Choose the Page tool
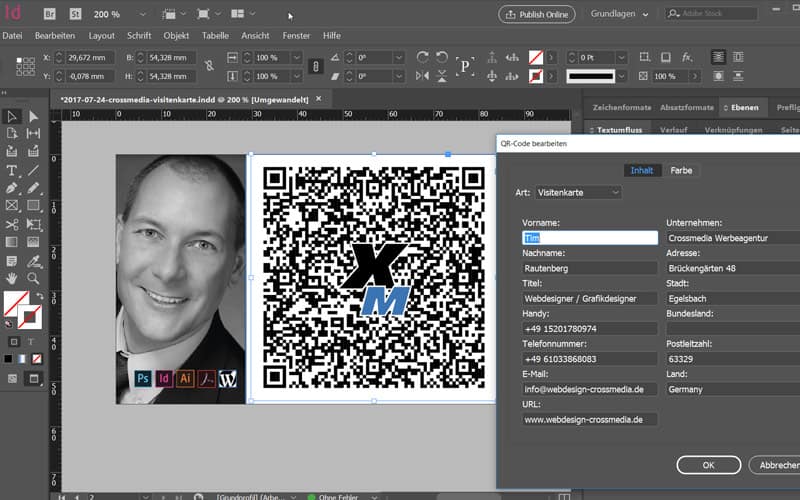This screenshot has width=800, height=500. [12, 134]
